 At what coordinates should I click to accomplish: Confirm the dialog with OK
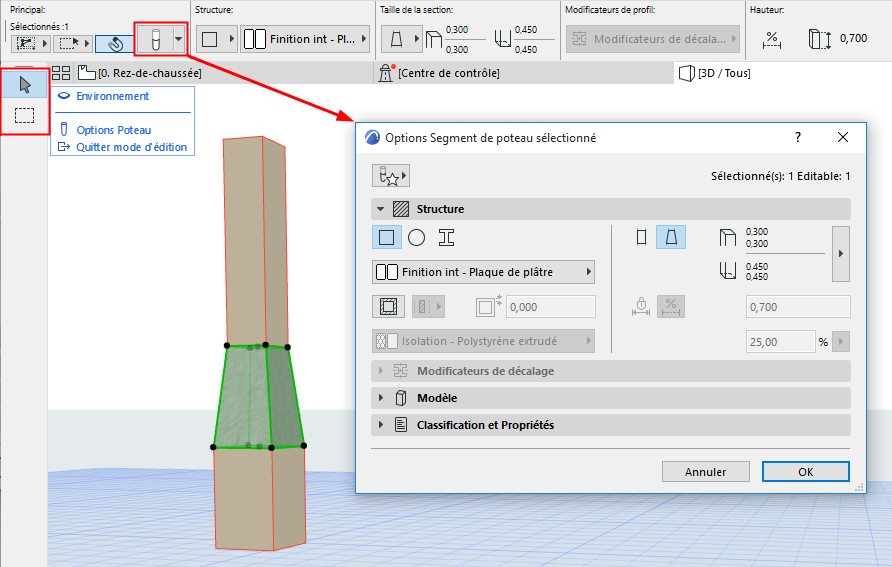806,471
